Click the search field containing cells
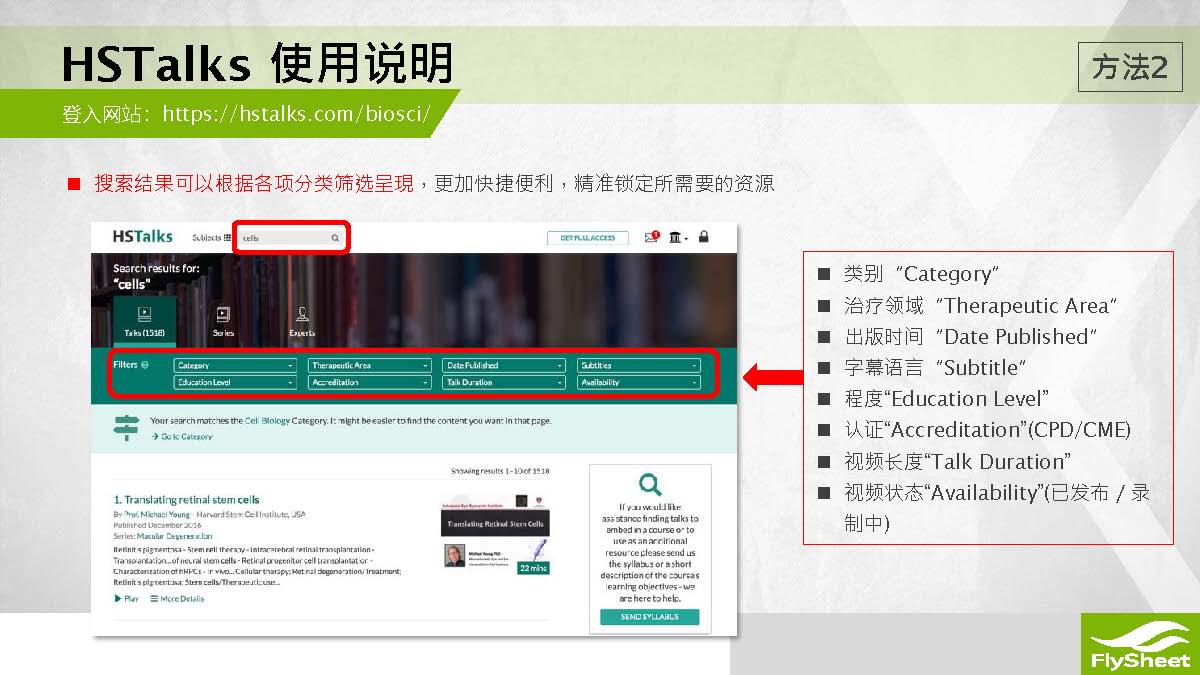This screenshot has height=675, width=1200. click(x=285, y=238)
